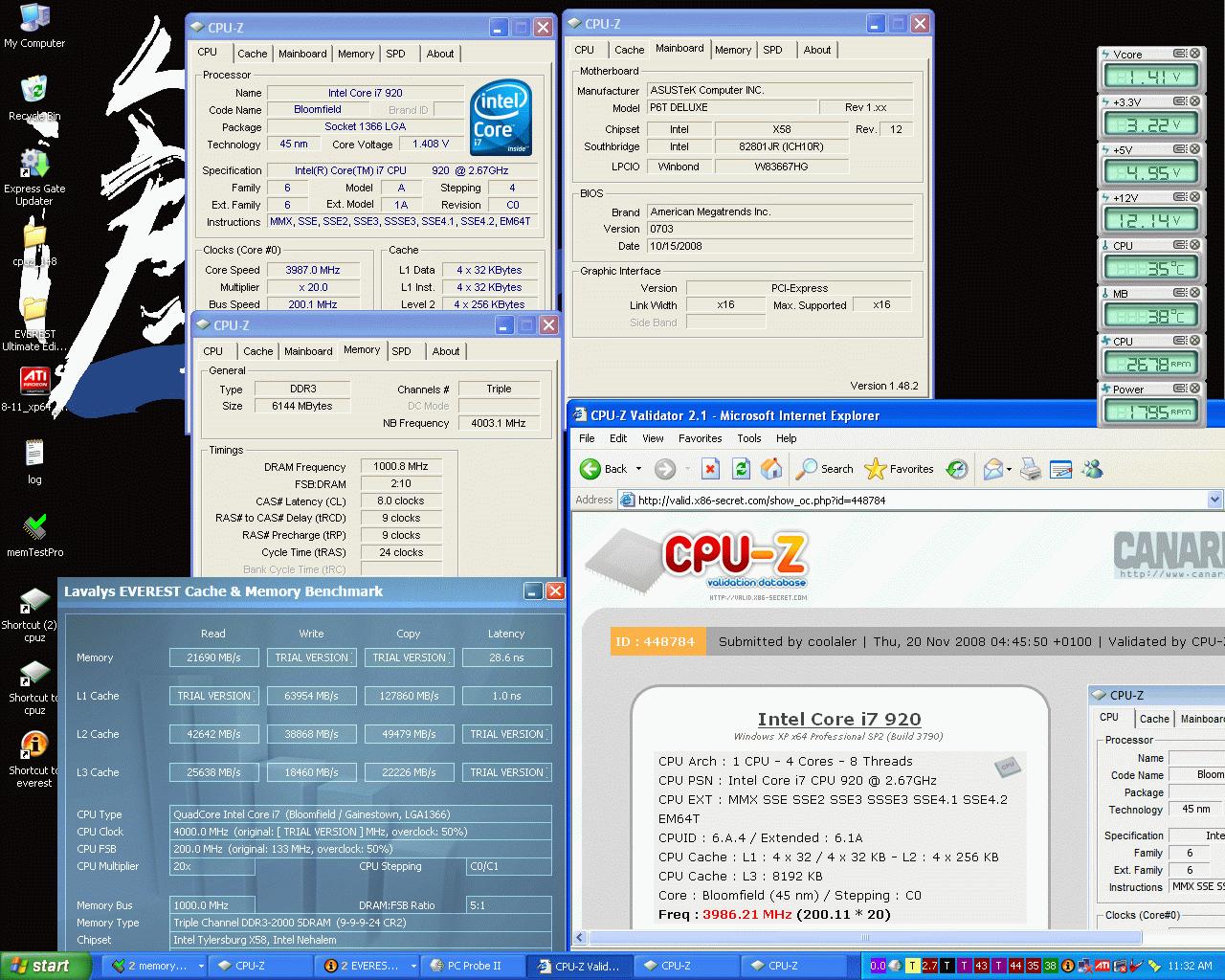Select the Mainboard tab in the CPU-Z Memory window
Image resolution: width=1225 pixels, height=980 pixels.
click(308, 351)
